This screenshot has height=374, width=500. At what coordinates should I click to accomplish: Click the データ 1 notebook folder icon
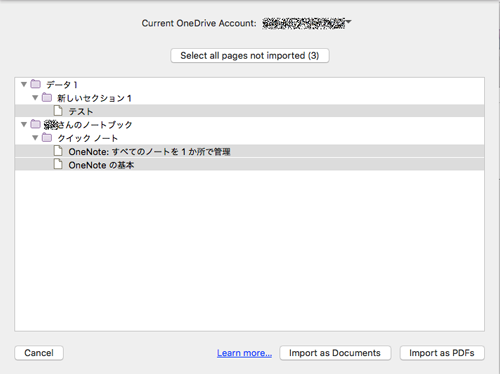[35, 84]
